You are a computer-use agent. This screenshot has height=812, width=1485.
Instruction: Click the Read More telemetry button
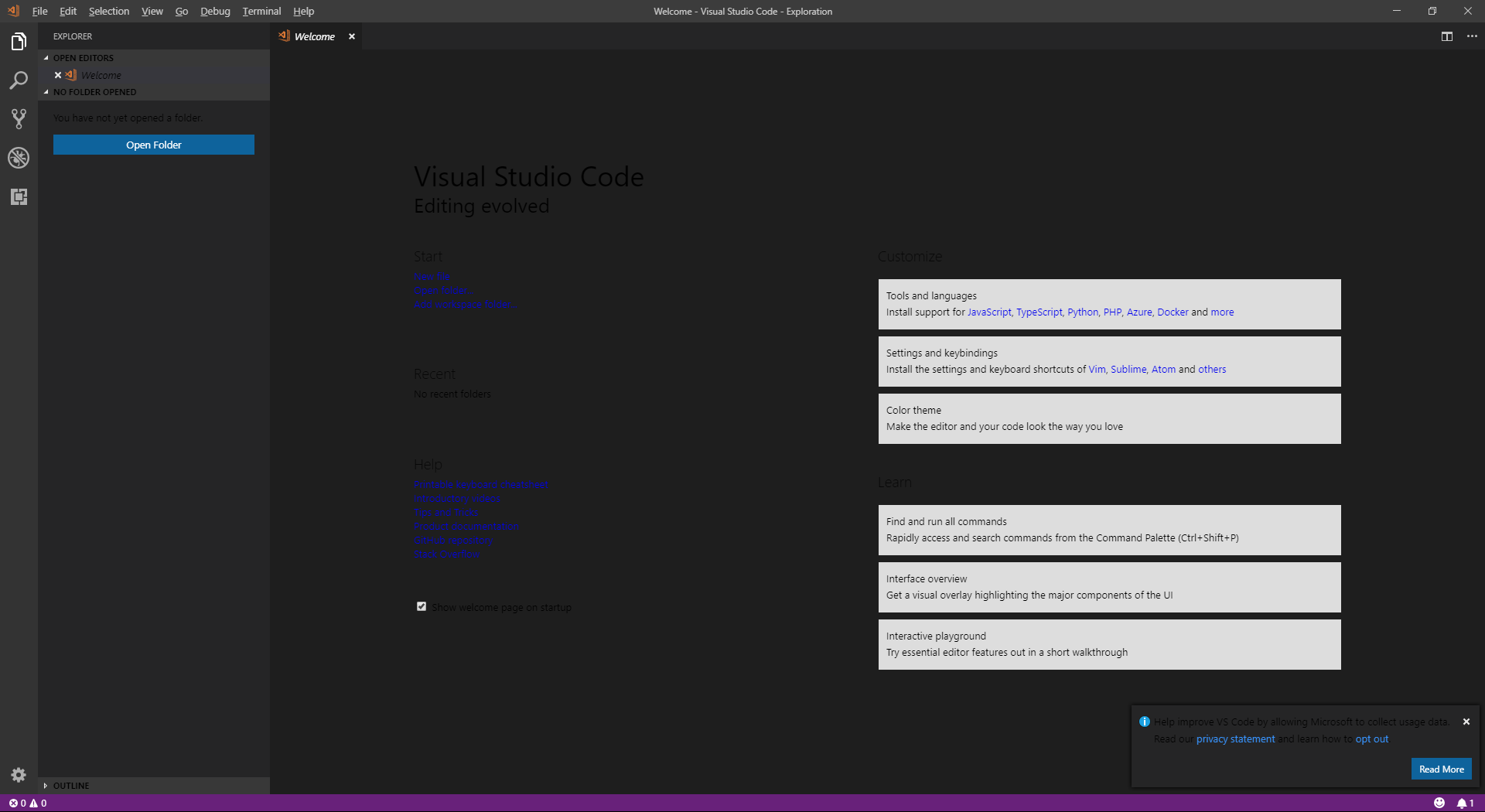click(1441, 769)
